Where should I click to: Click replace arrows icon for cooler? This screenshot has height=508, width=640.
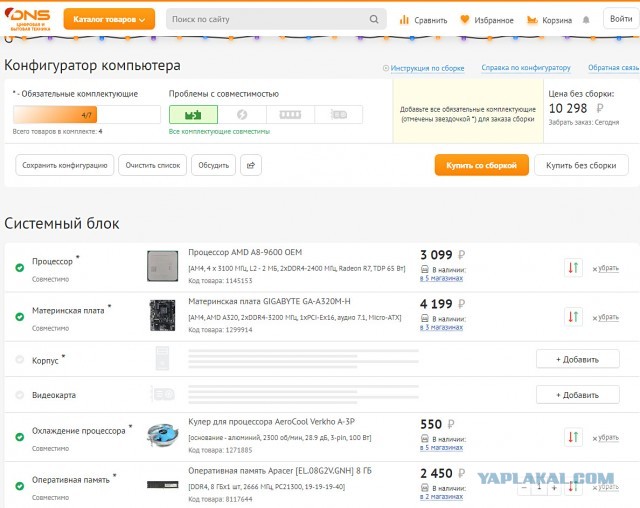pyautogui.click(x=573, y=437)
